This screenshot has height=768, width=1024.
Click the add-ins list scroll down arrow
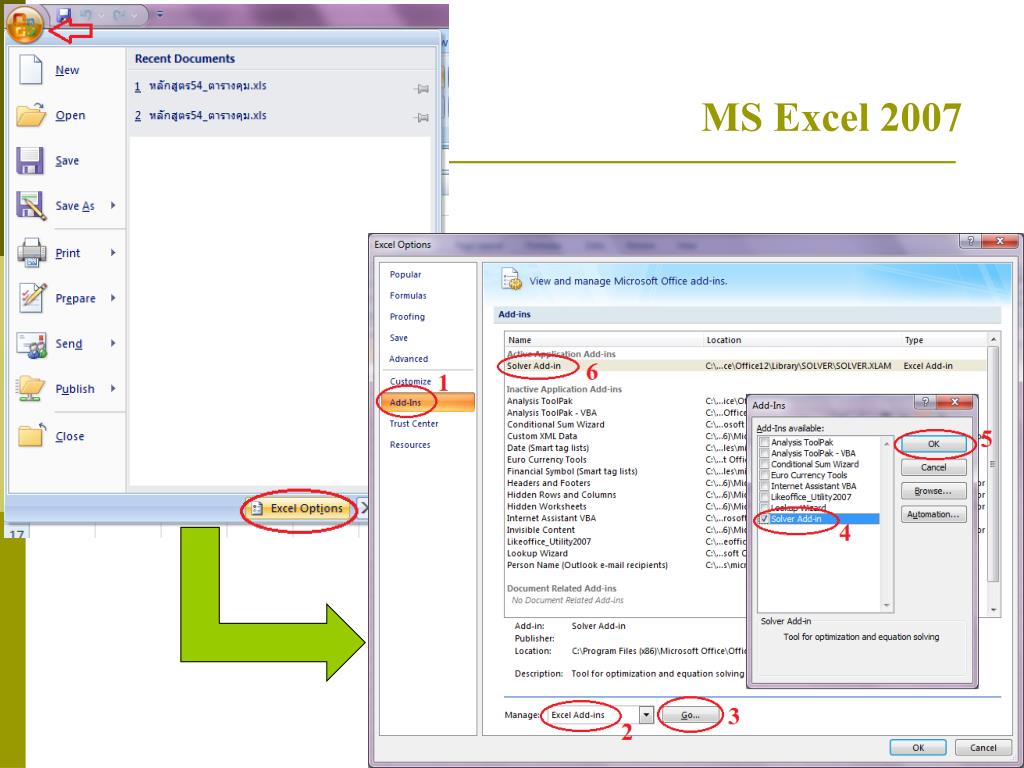tap(993, 610)
